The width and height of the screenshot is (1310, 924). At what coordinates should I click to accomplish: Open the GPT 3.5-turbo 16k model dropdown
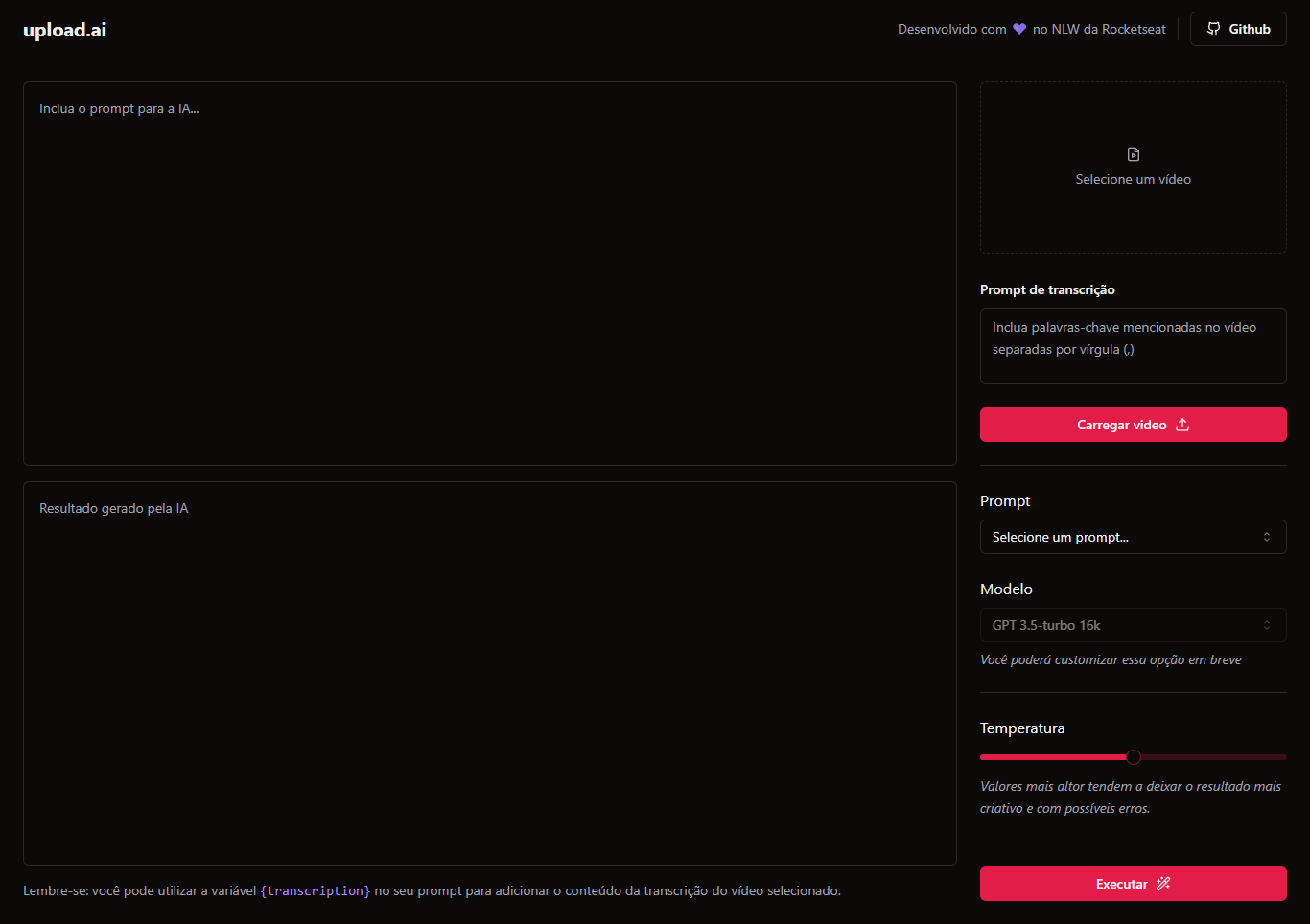coord(1134,625)
